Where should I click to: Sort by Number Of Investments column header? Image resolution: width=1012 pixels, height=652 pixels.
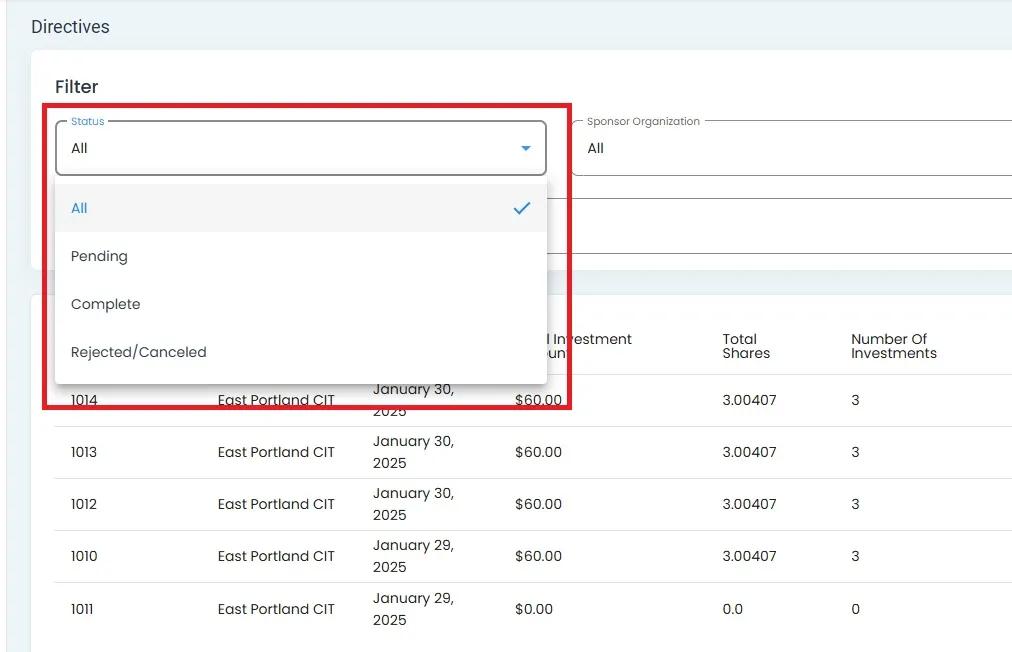893,346
